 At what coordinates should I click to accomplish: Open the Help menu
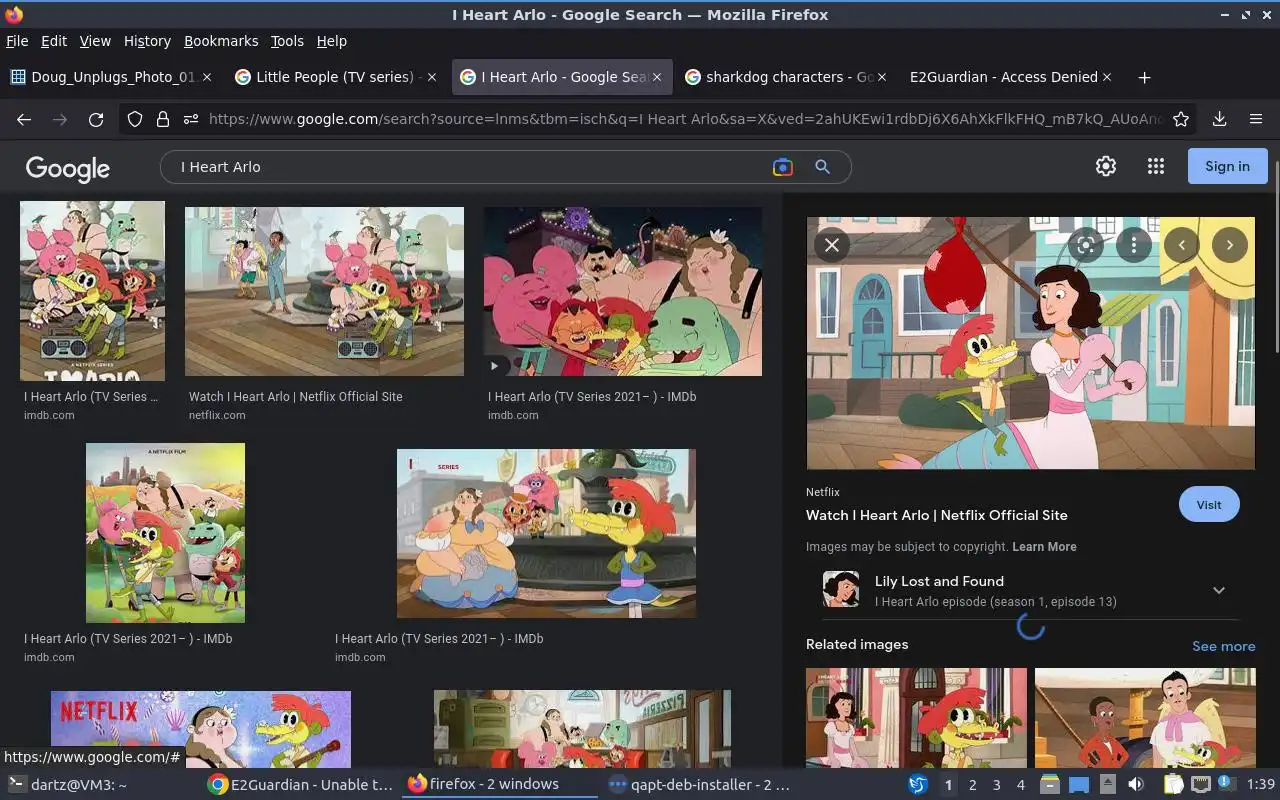332,41
